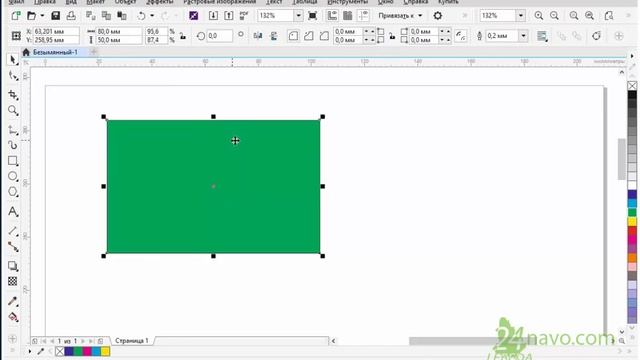Viewport: 640px width, 360px height.
Task: Open the outline width 0,2 мм dropdown
Action: 523,36
